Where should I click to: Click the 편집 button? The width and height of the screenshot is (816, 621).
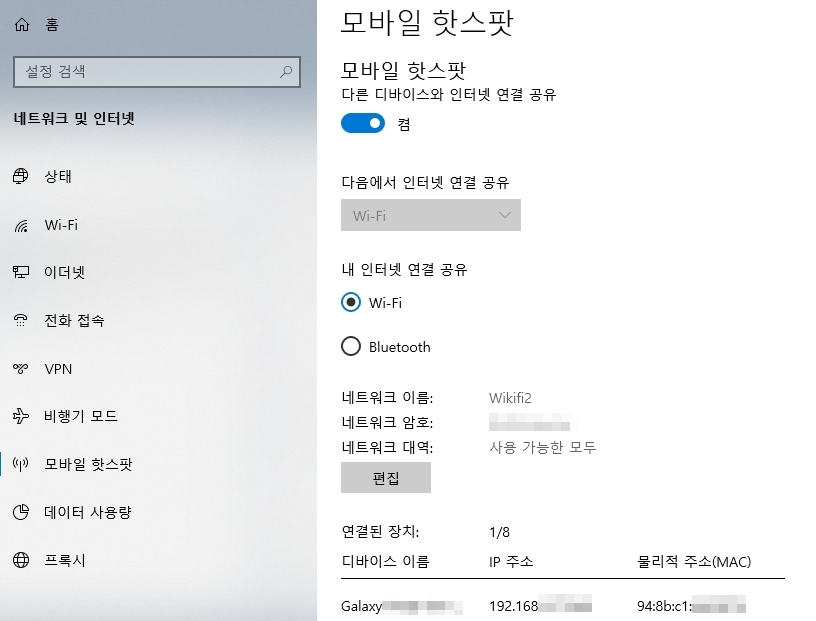pyautogui.click(x=386, y=477)
